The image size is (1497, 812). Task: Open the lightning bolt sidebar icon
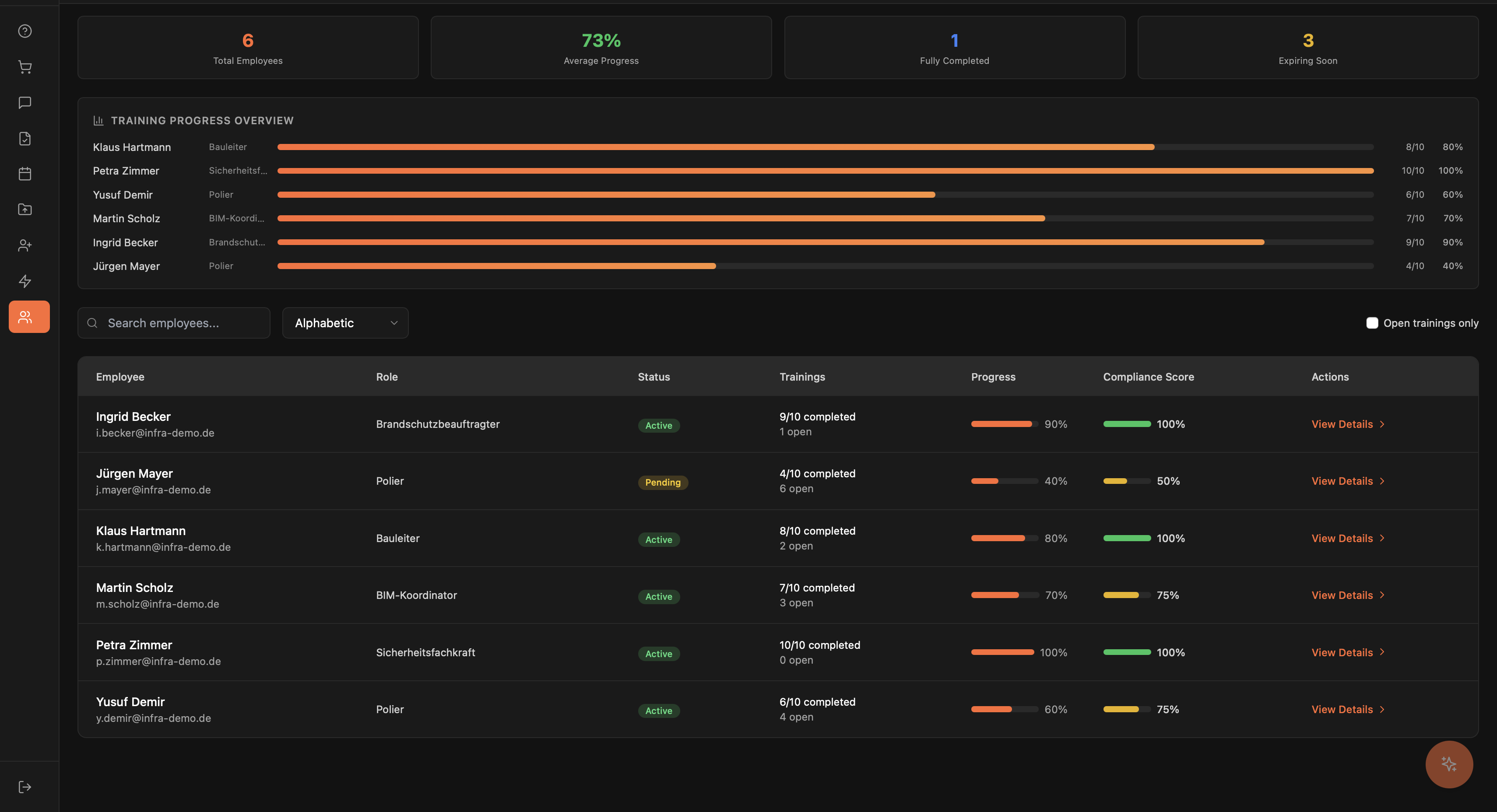click(x=25, y=281)
